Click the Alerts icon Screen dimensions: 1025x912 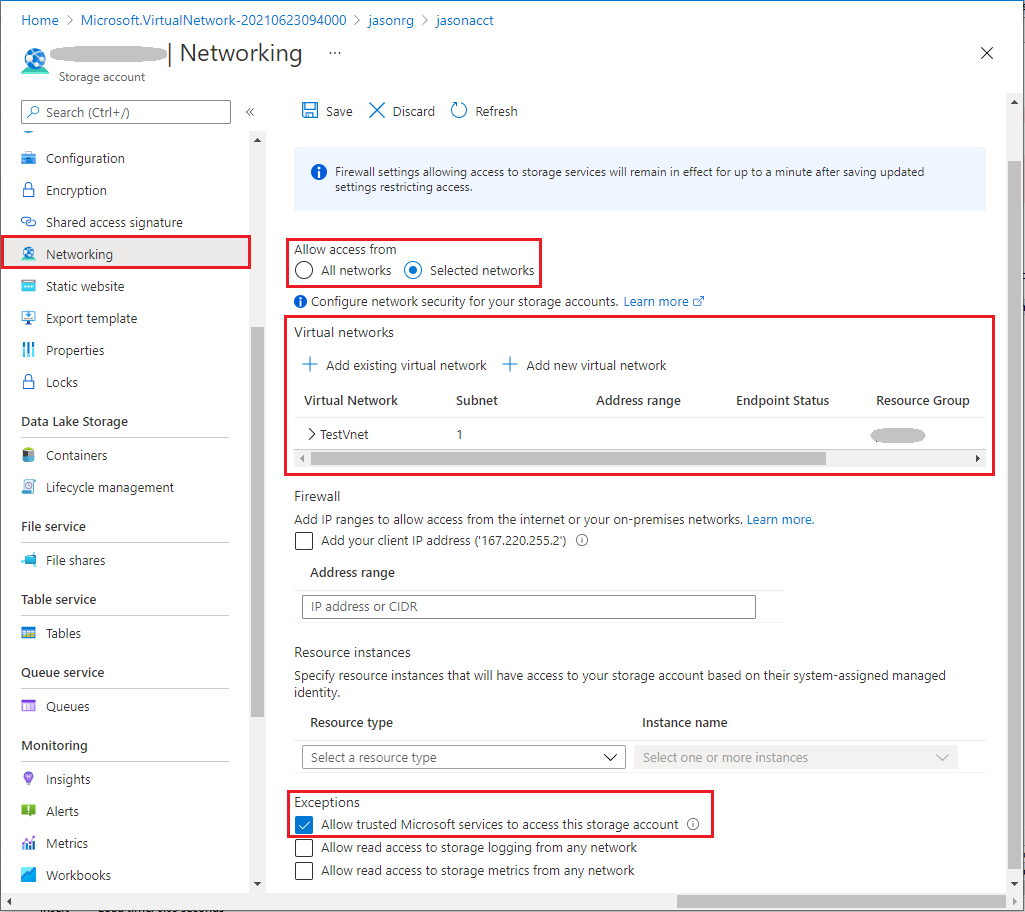pos(29,811)
